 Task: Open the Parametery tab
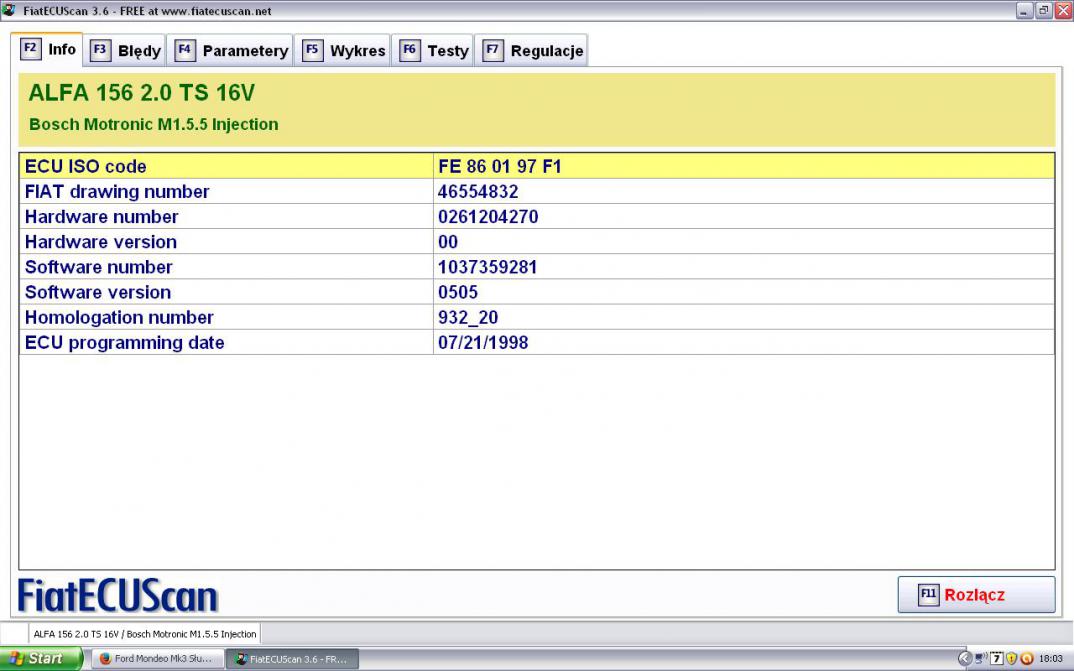tap(231, 50)
